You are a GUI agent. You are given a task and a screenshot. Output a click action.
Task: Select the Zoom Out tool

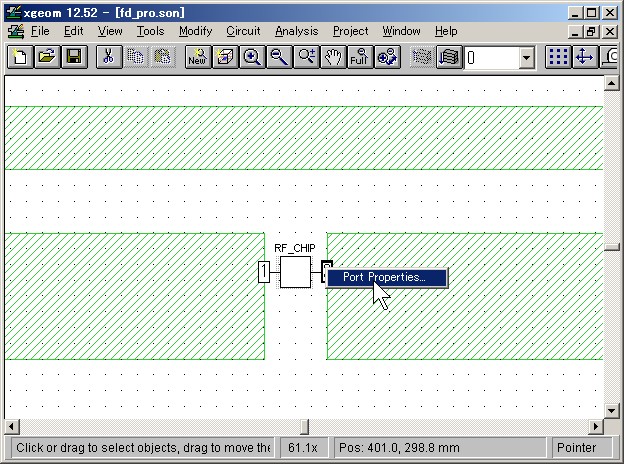point(279,57)
